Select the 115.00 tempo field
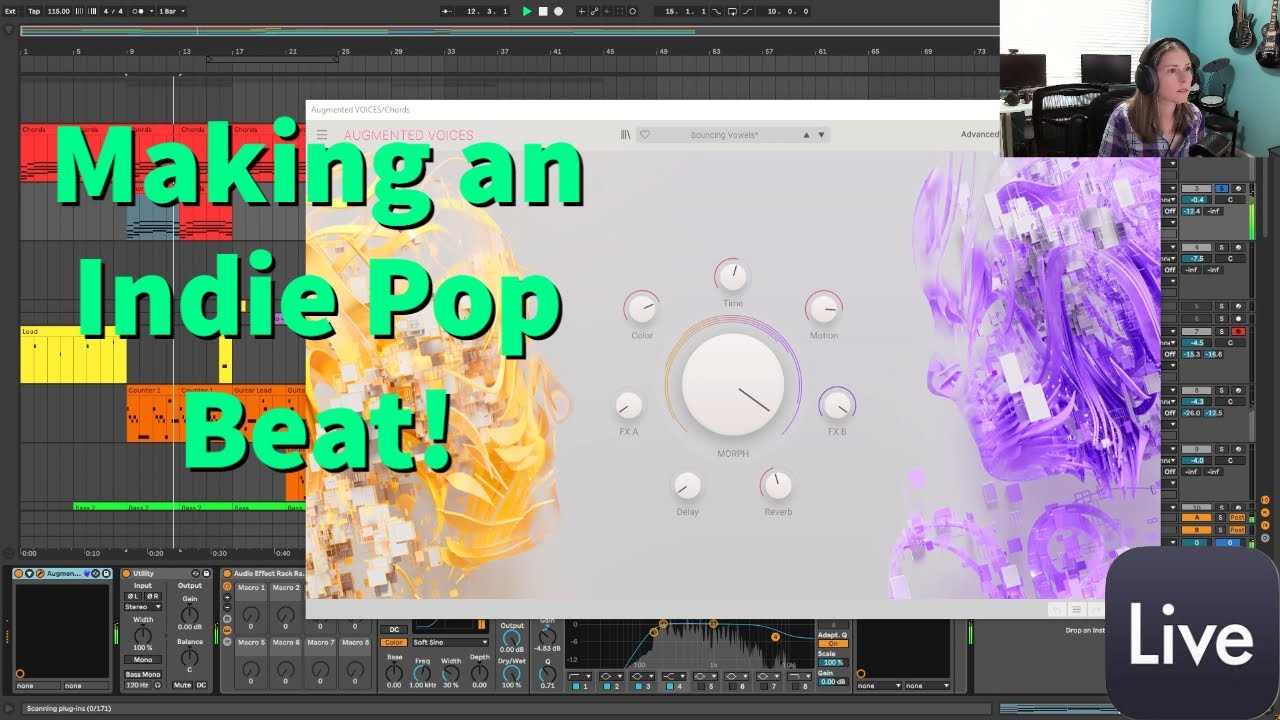The image size is (1280, 720). pos(59,11)
